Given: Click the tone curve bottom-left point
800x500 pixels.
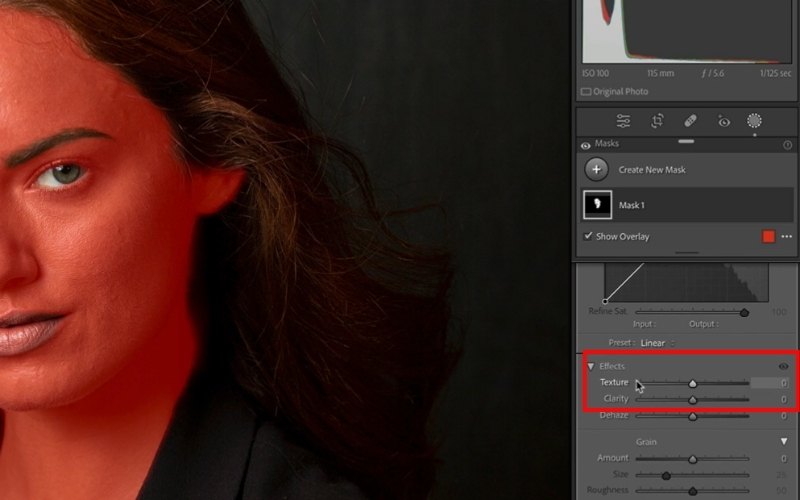Looking at the screenshot, I should [x=605, y=302].
